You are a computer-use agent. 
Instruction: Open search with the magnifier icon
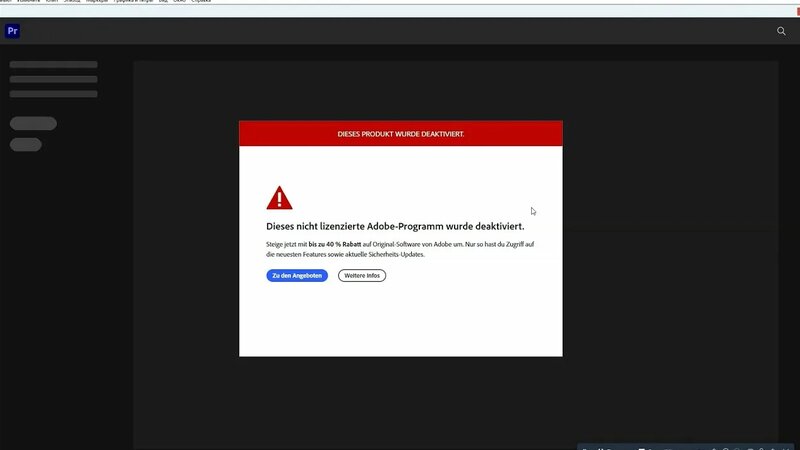(x=781, y=31)
